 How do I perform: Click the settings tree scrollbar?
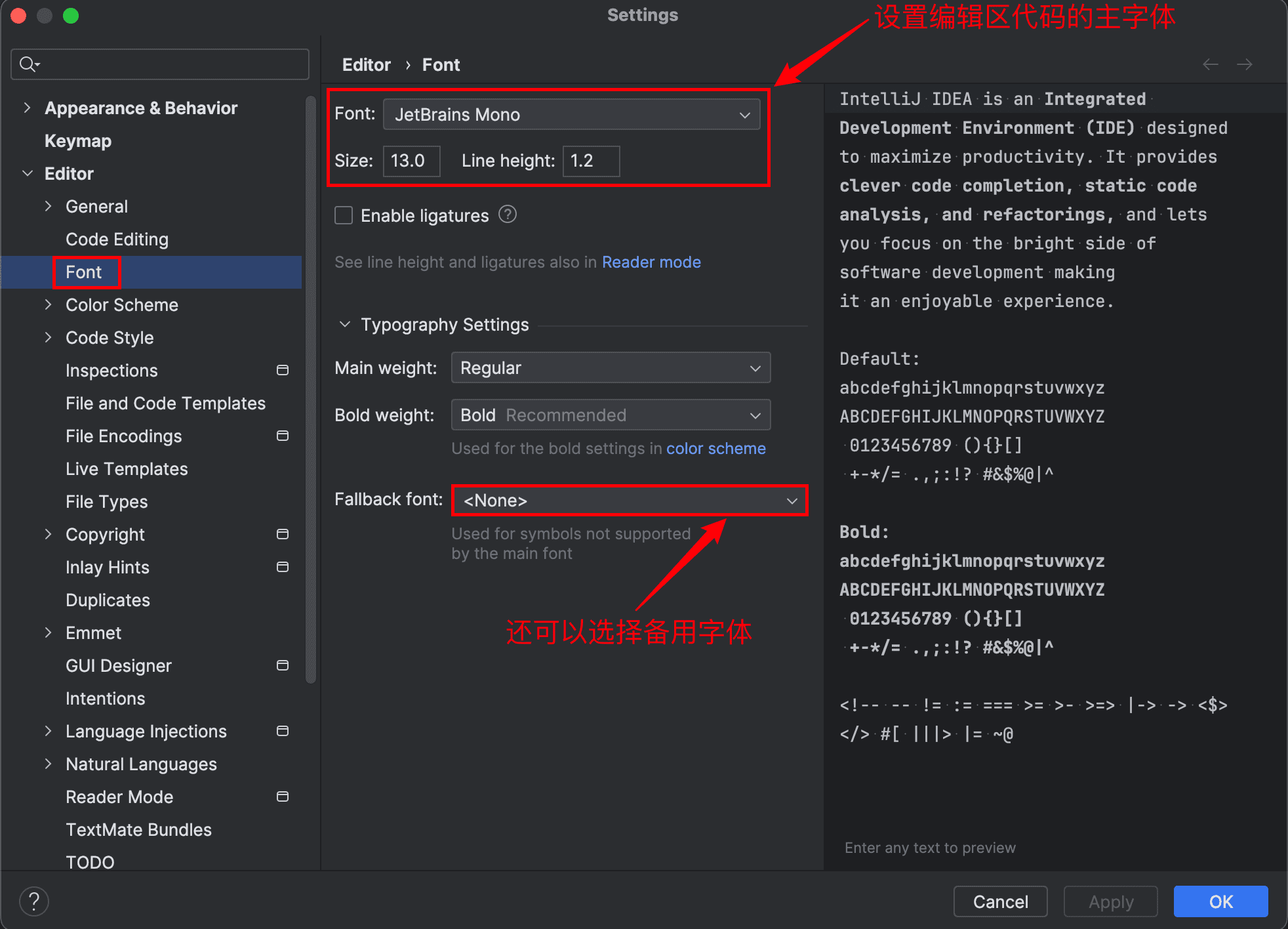[x=311, y=390]
